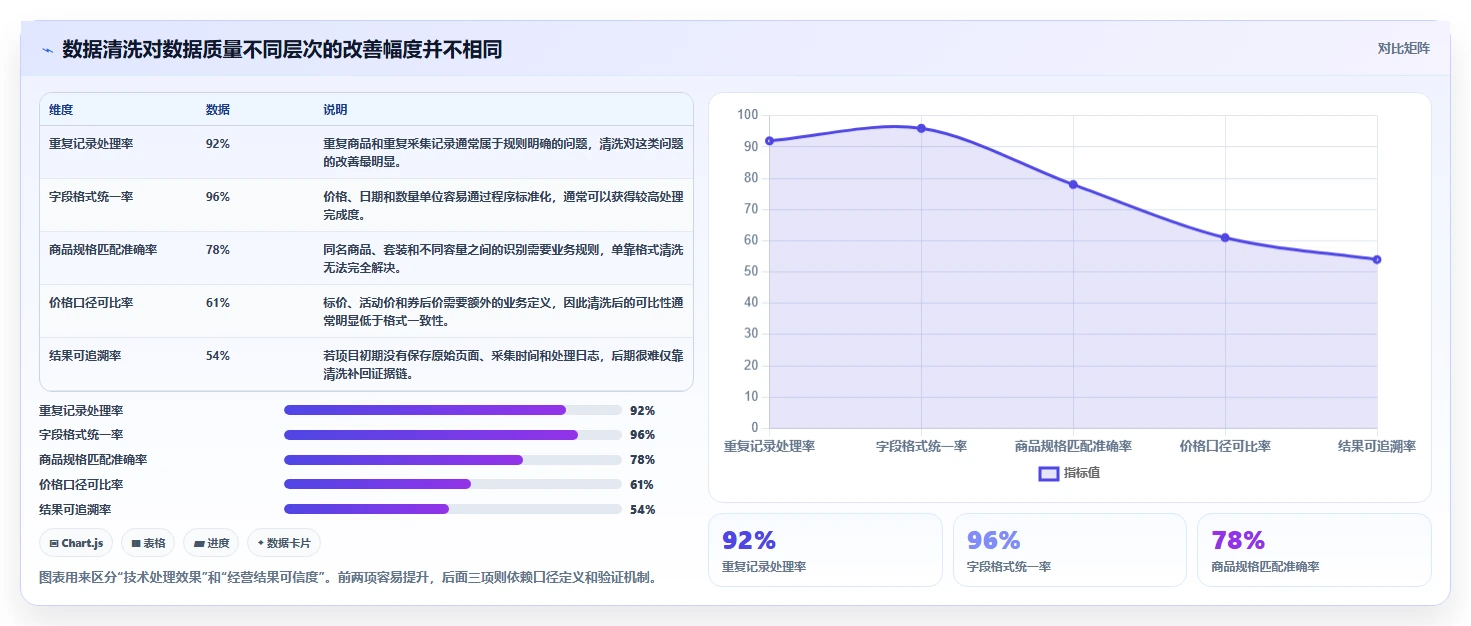The image size is (1471, 626).
Task: Click the 92% value in the table
Action: pyautogui.click(x=218, y=144)
